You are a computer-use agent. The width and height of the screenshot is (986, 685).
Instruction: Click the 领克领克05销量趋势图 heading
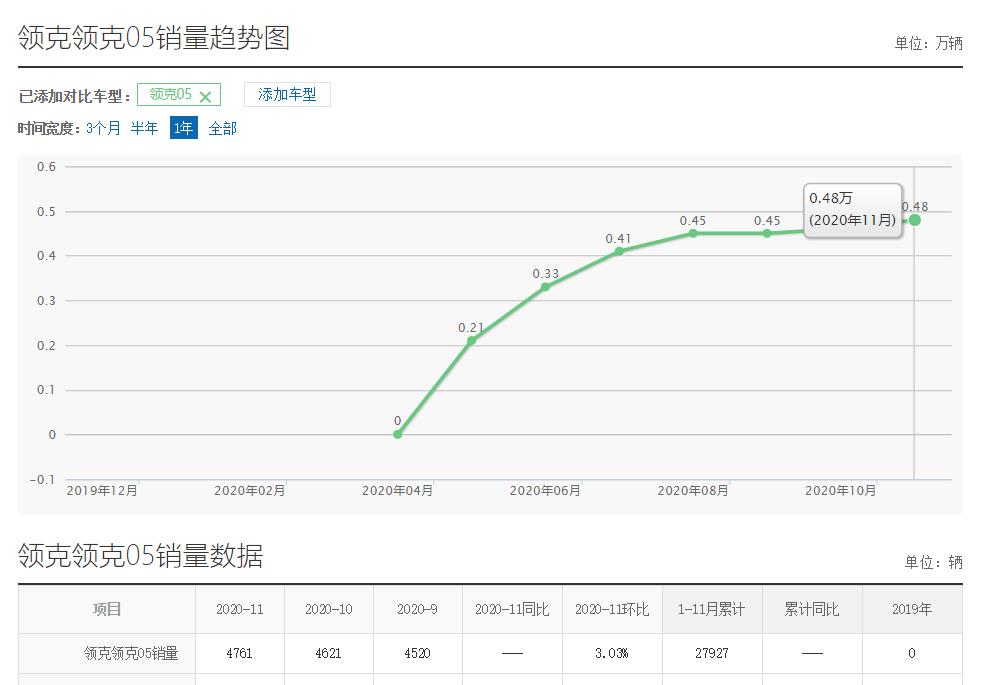pos(153,38)
